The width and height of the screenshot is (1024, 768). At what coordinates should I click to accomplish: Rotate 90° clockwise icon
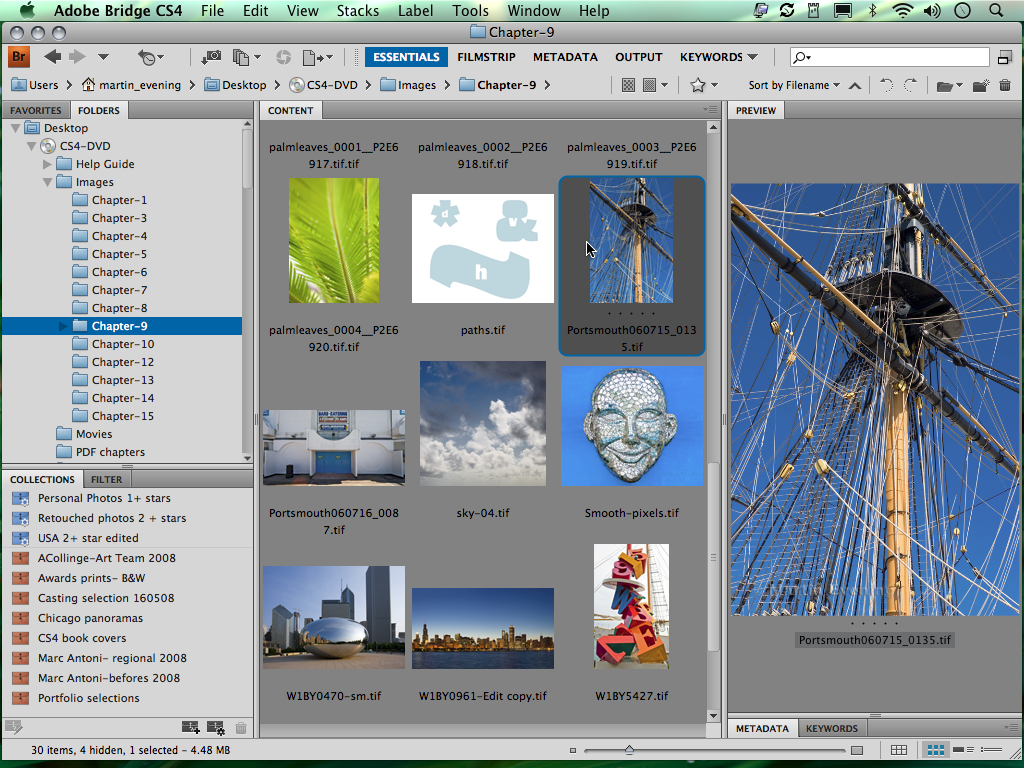910,85
